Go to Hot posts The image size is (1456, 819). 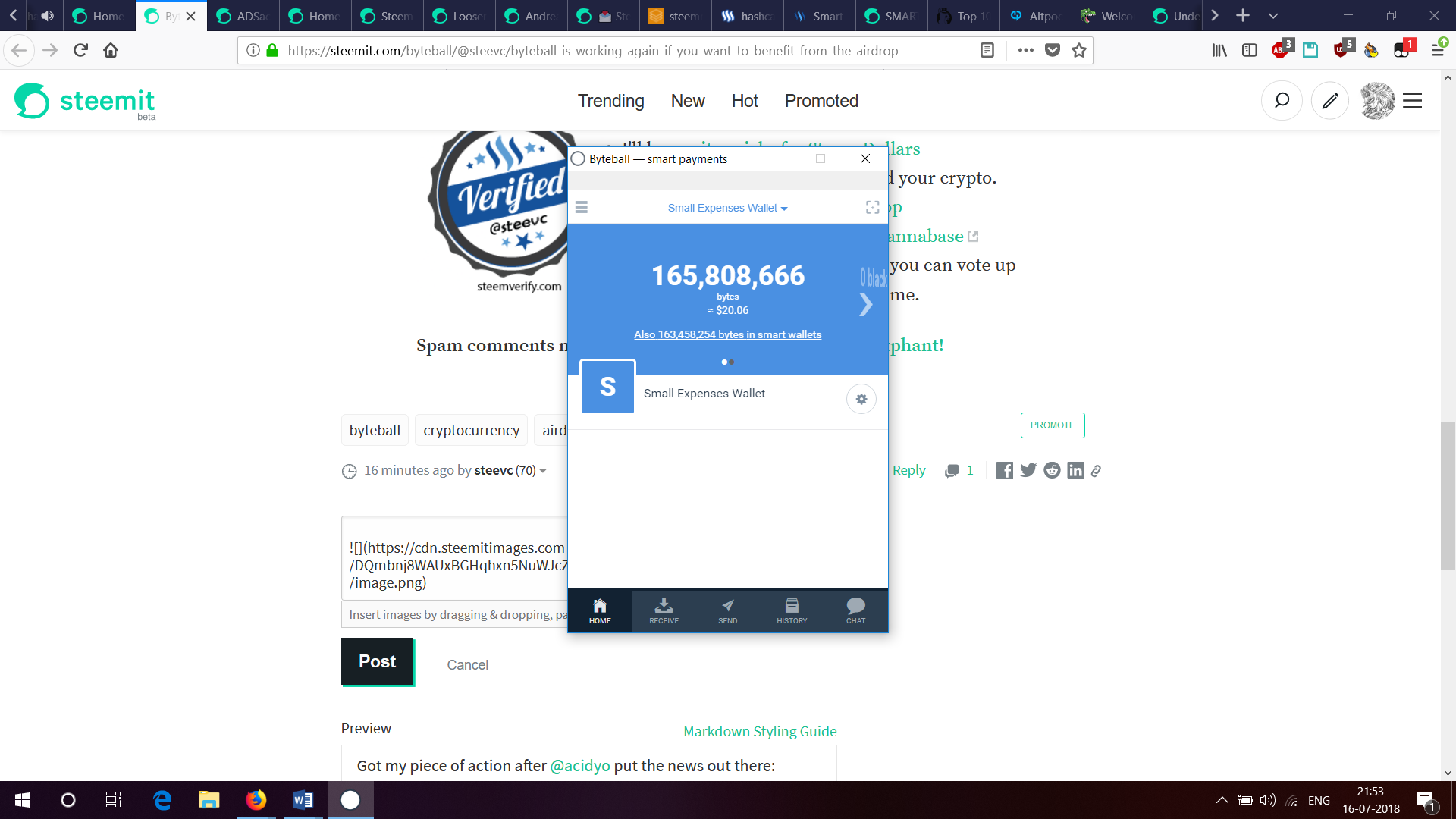coord(745,101)
